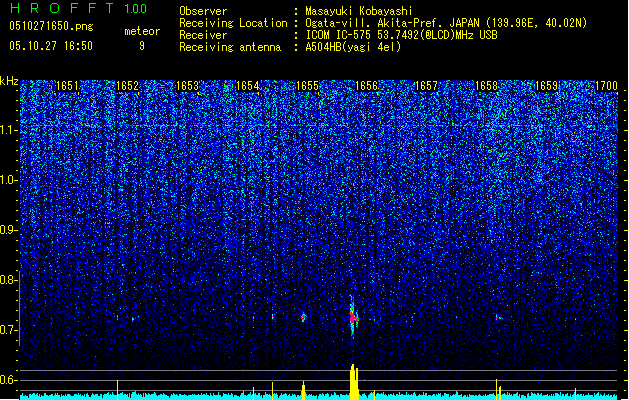Image resolution: width=629 pixels, height=400 pixels.
Task: Click the 0.7 kHz axis label
Action: [x=9, y=330]
